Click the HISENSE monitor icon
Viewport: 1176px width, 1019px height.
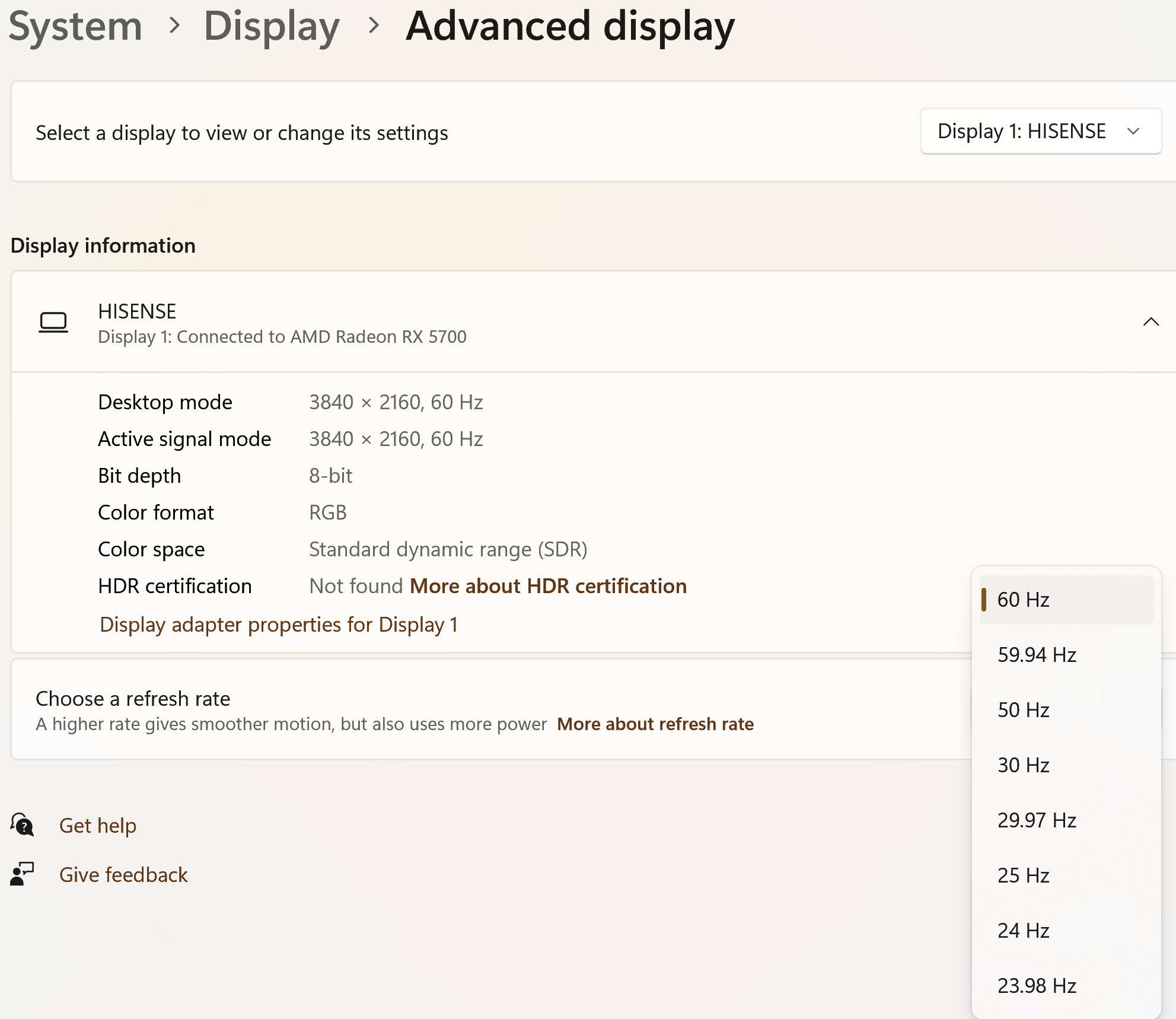click(54, 321)
